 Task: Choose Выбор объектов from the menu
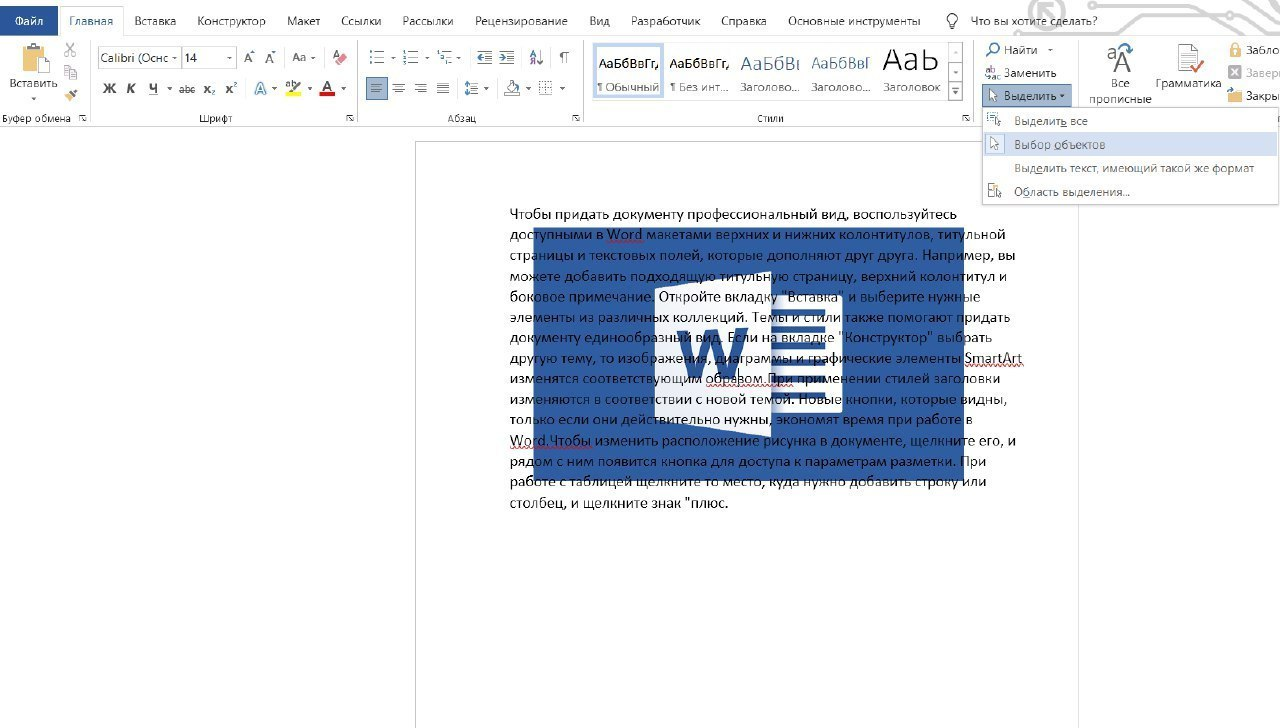(1059, 145)
